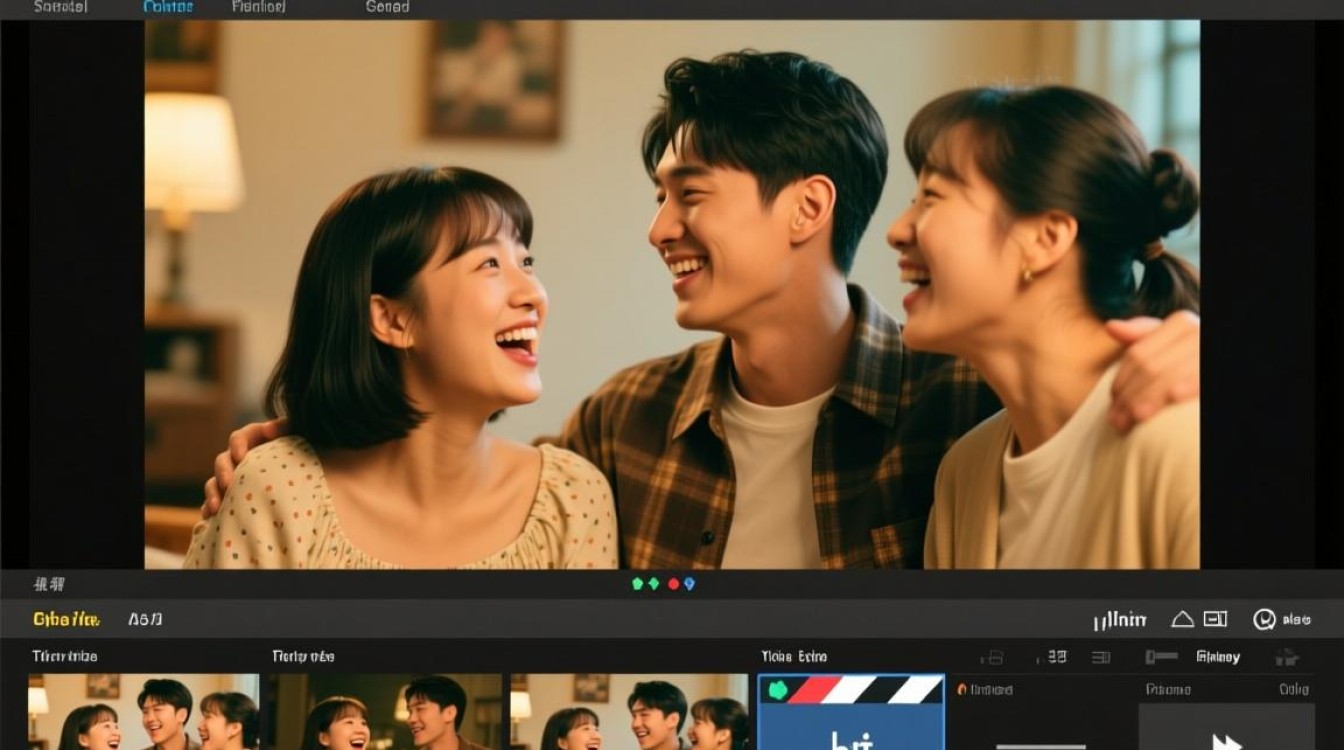This screenshot has width=1344, height=750.
Task: Open the audio waveform bars icon
Action: [x=1119, y=621]
